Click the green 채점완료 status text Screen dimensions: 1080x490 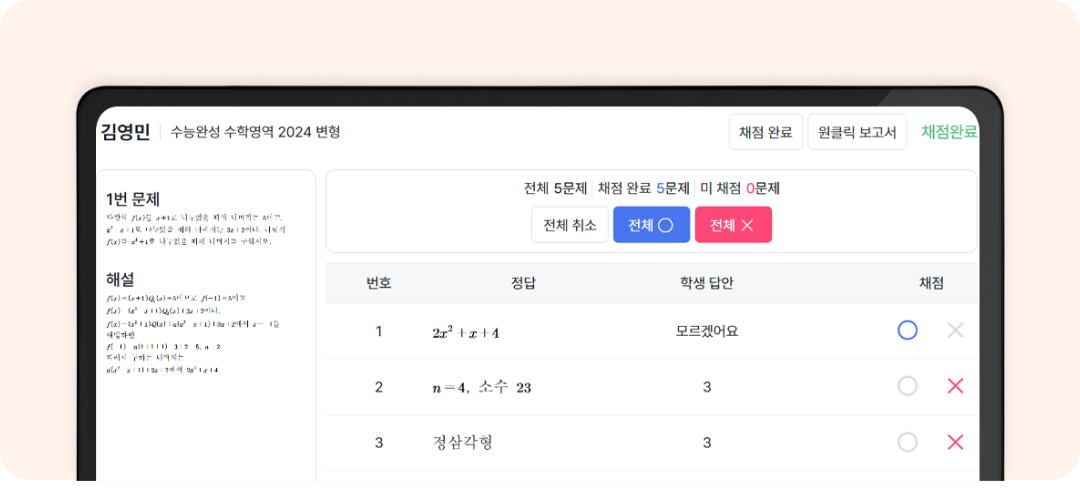pyautogui.click(x=949, y=132)
